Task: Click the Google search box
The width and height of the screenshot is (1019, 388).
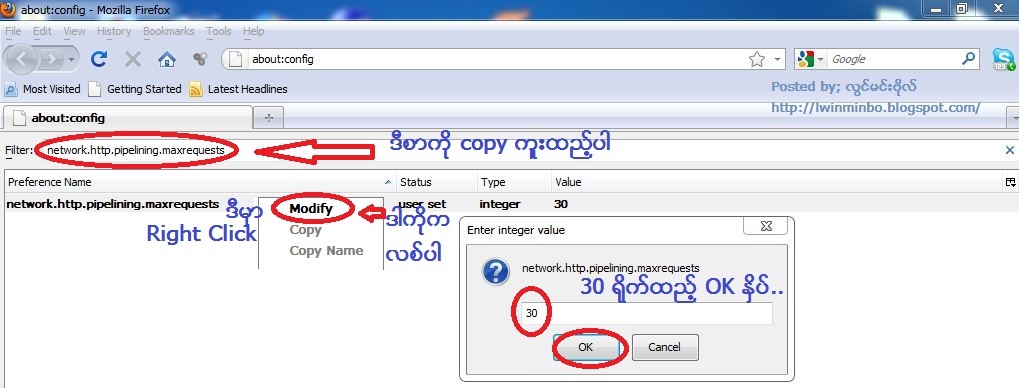Action: point(894,59)
